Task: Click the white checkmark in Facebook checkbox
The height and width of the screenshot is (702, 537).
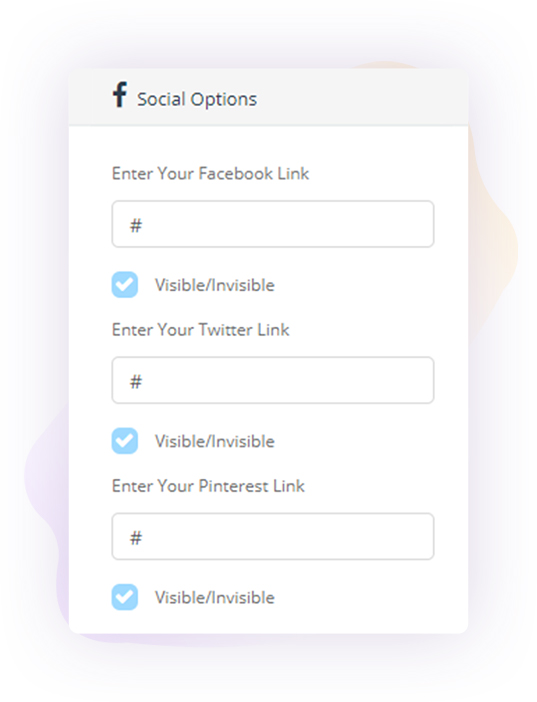Action: tap(125, 284)
